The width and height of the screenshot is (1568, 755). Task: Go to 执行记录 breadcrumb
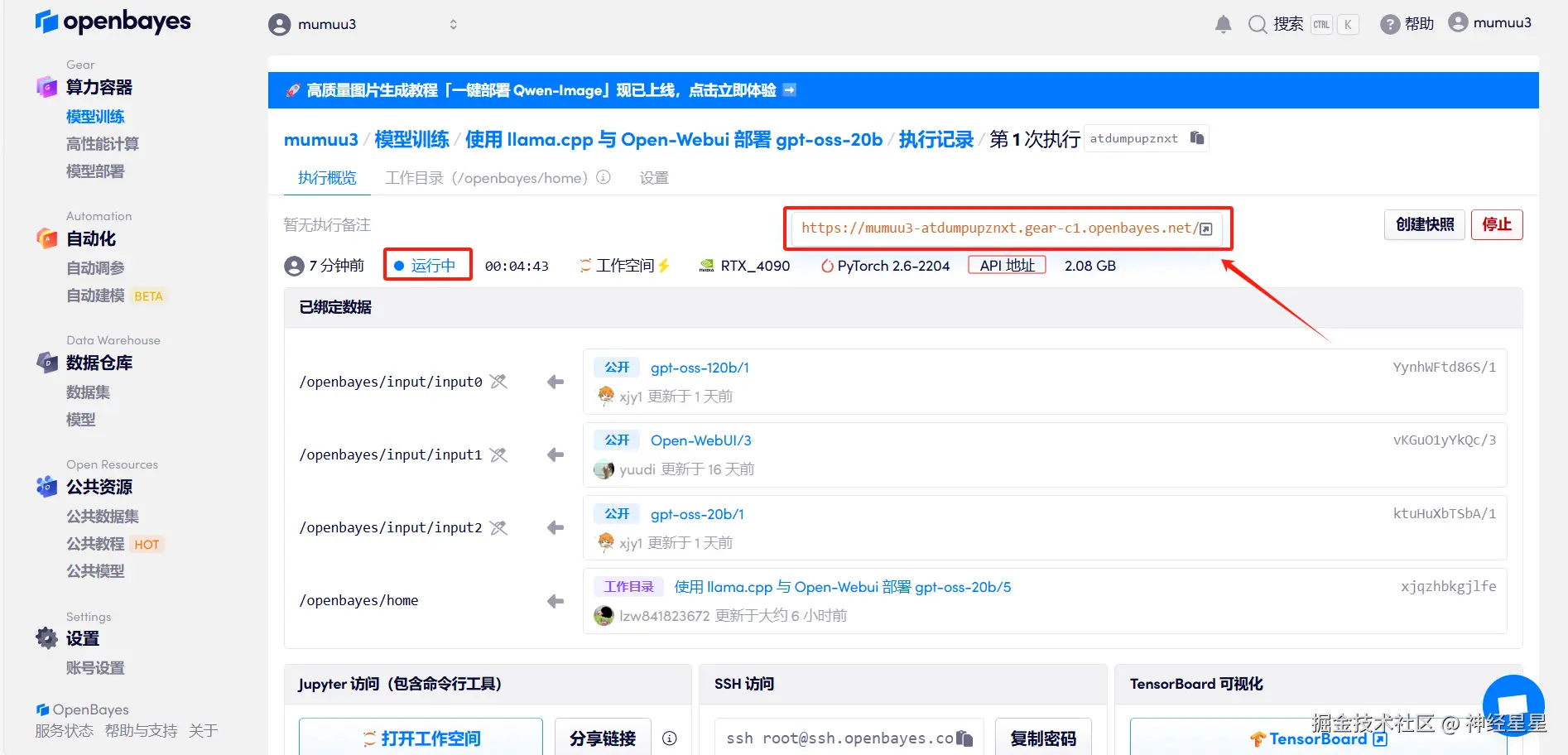936,139
